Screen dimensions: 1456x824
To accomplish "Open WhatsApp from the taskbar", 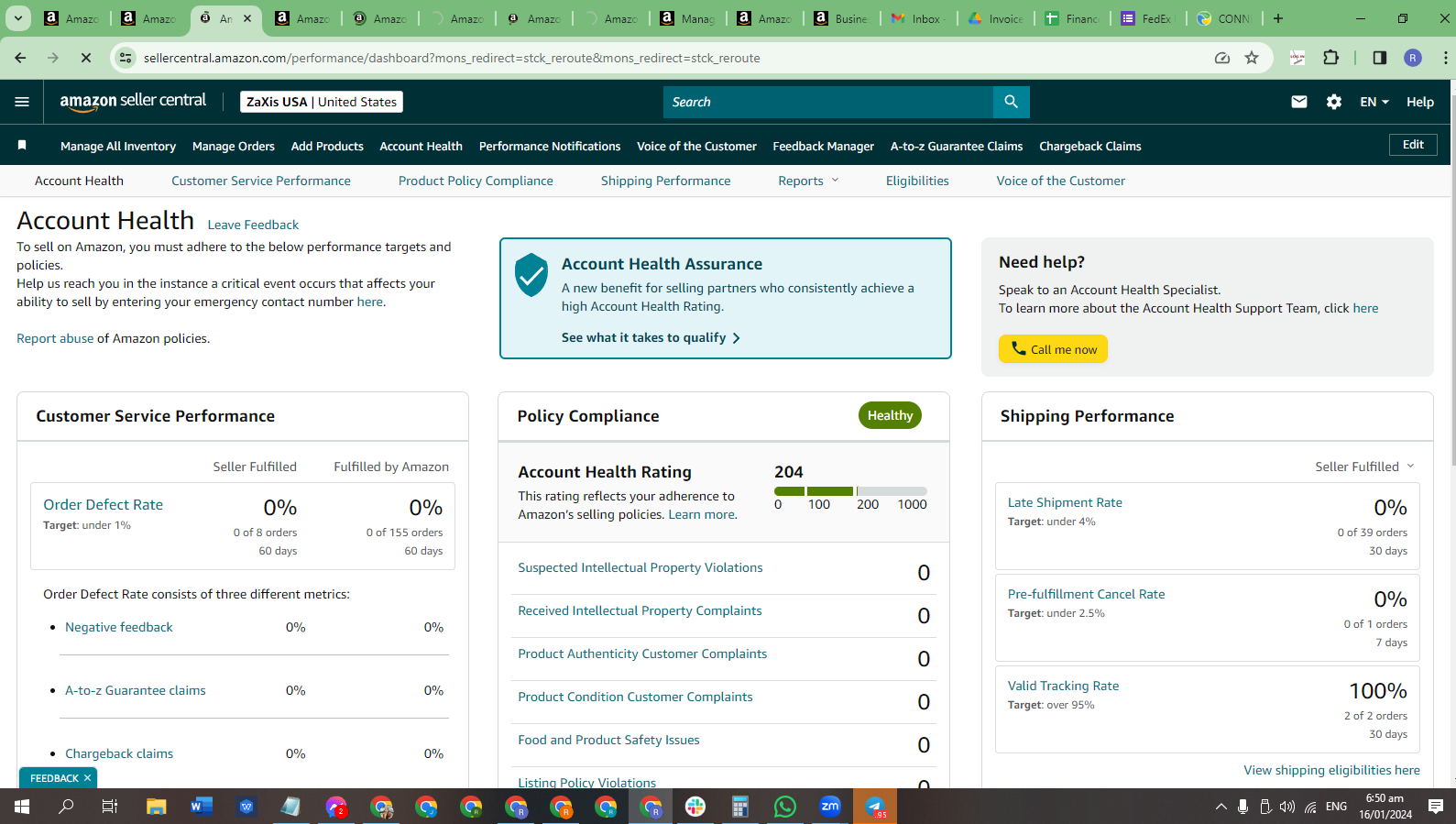I will click(785, 807).
